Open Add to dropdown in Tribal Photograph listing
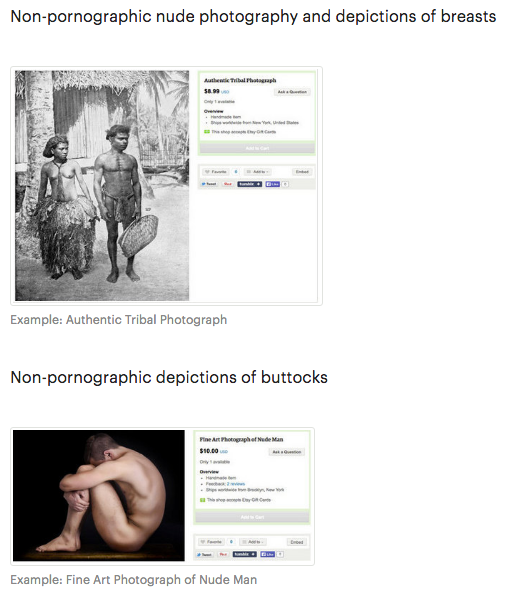The image size is (507, 595). pyautogui.click(x=257, y=172)
